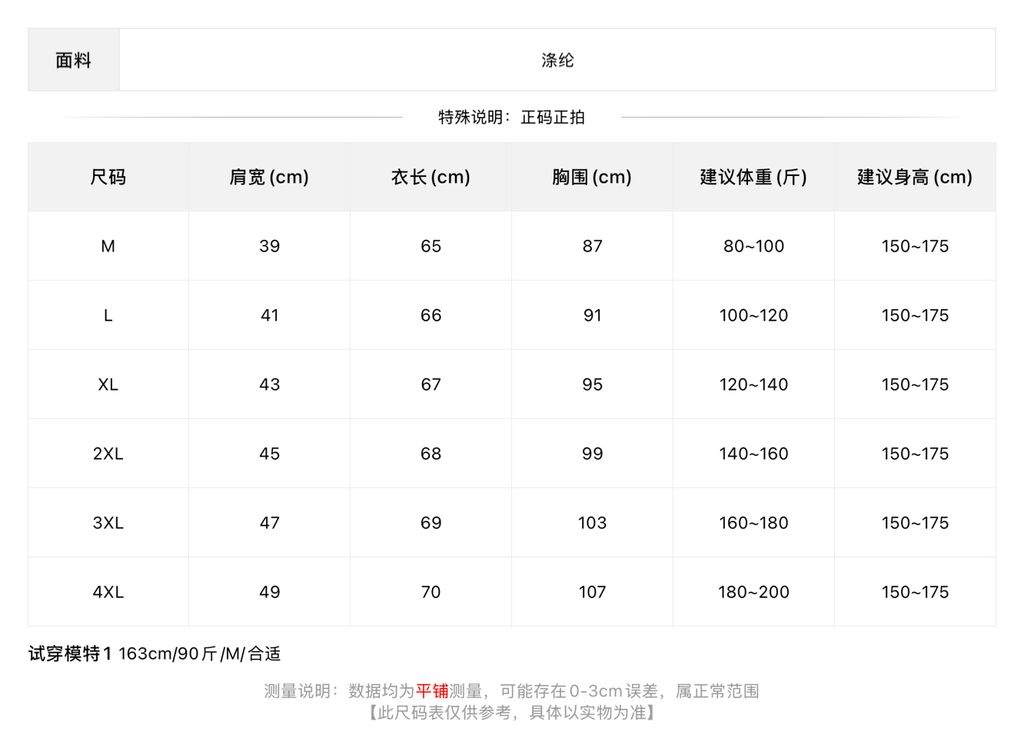Select the 100~120 weight range

pyautogui.click(x=754, y=315)
